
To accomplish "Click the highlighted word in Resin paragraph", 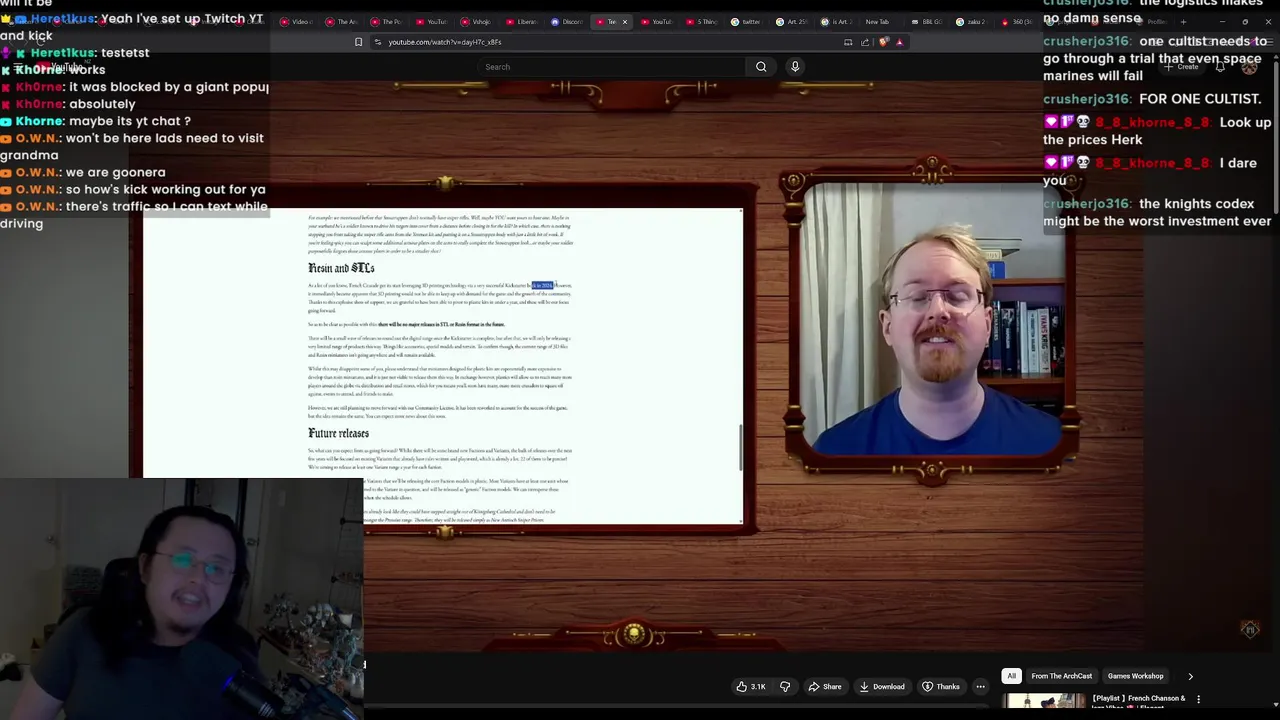I will tap(542, 286).
